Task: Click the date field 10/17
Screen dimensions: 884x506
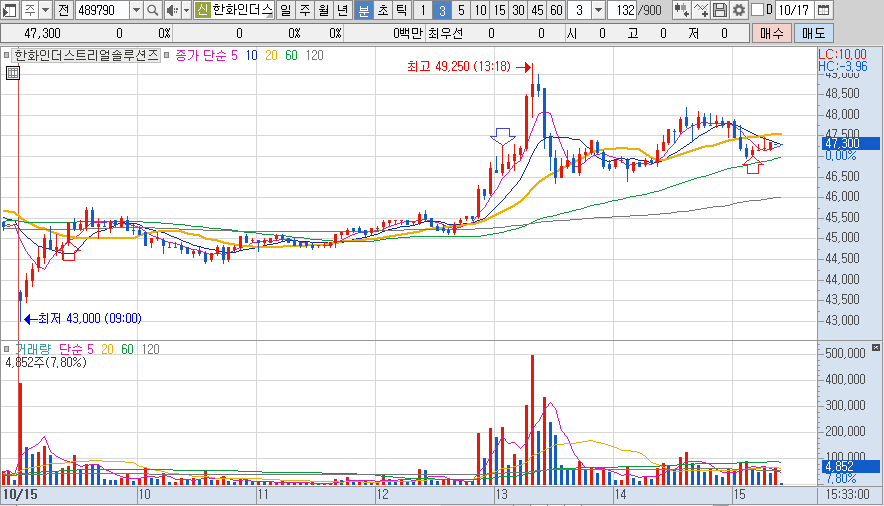Action: (794, 10)
